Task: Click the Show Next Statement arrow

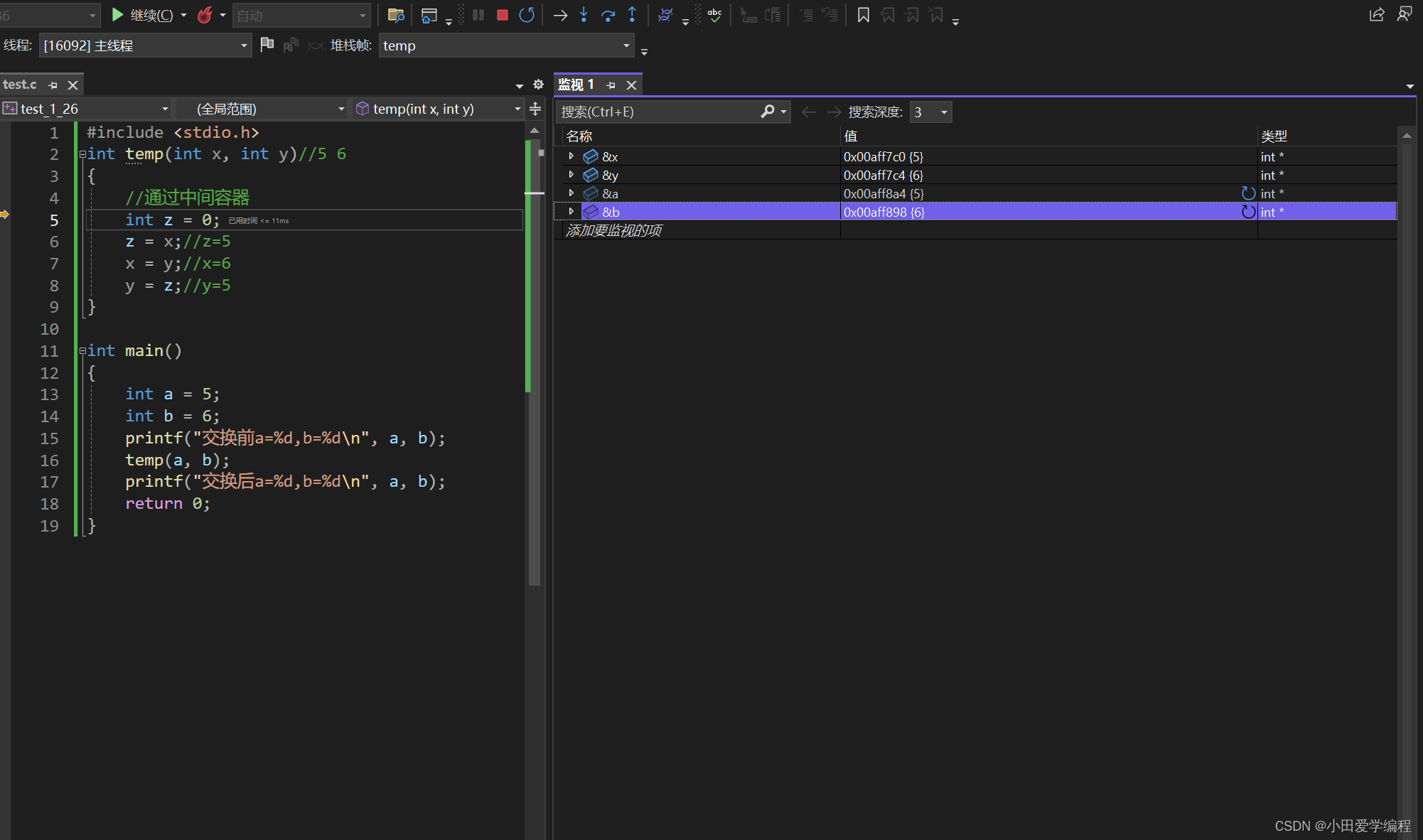Action: point(560,15)
